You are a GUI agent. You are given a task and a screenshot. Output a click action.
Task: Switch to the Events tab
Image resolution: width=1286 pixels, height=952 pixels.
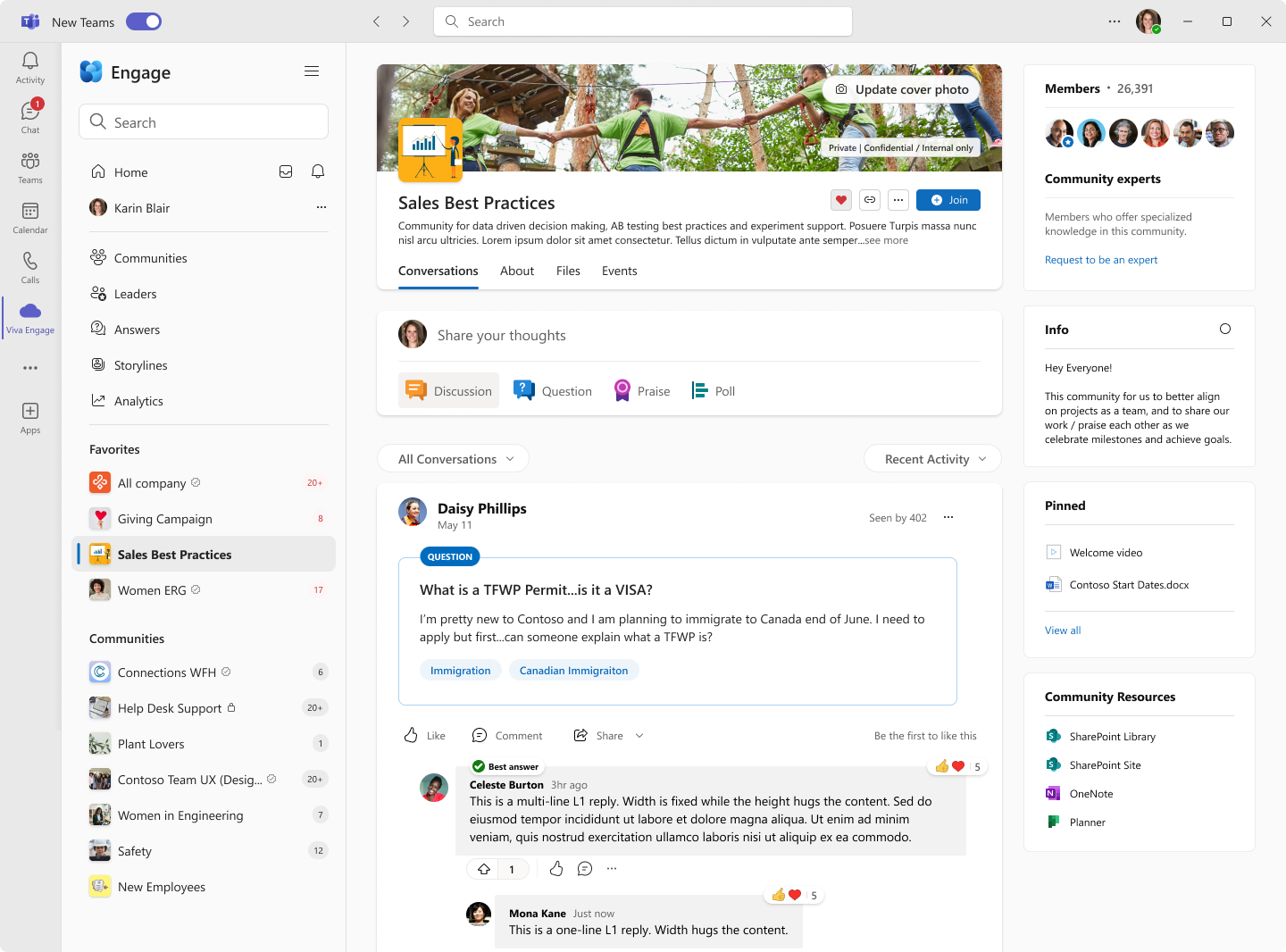[x=620, y=271]
